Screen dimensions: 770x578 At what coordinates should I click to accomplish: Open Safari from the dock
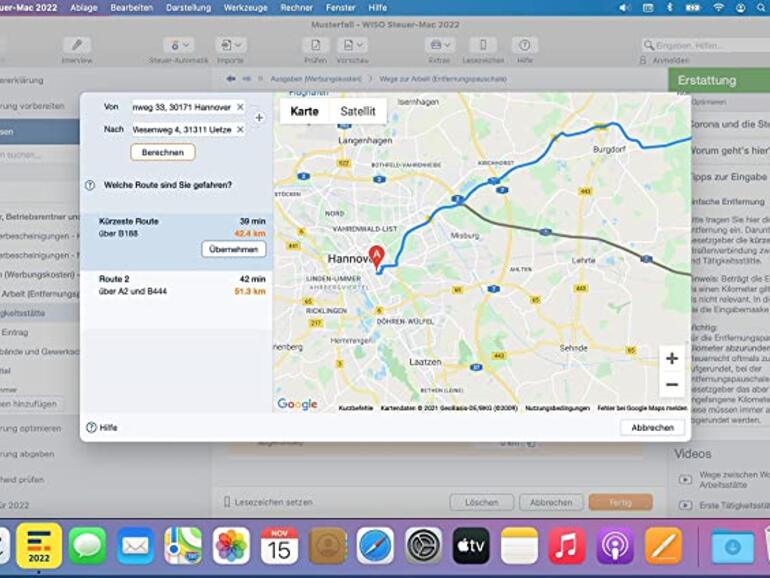click(x=375, y=545)
